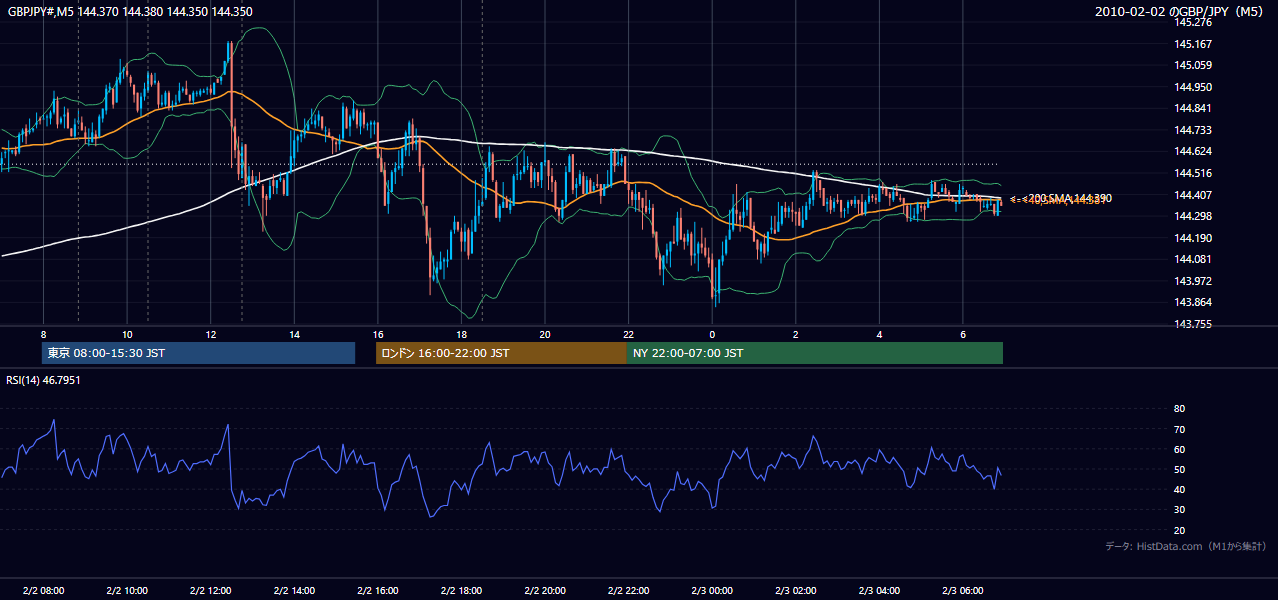Click price axis value 144.298
The image size is (1278, 600).
[1194, 217]
